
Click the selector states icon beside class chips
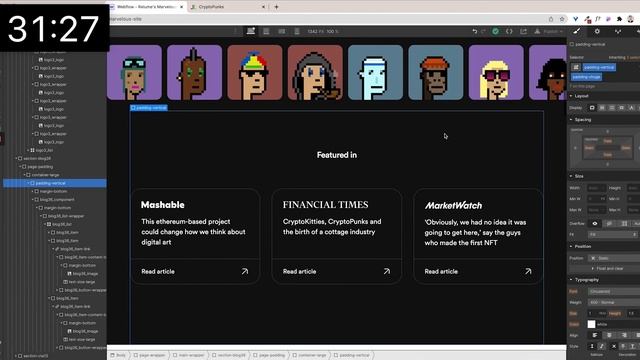[576, 67]
